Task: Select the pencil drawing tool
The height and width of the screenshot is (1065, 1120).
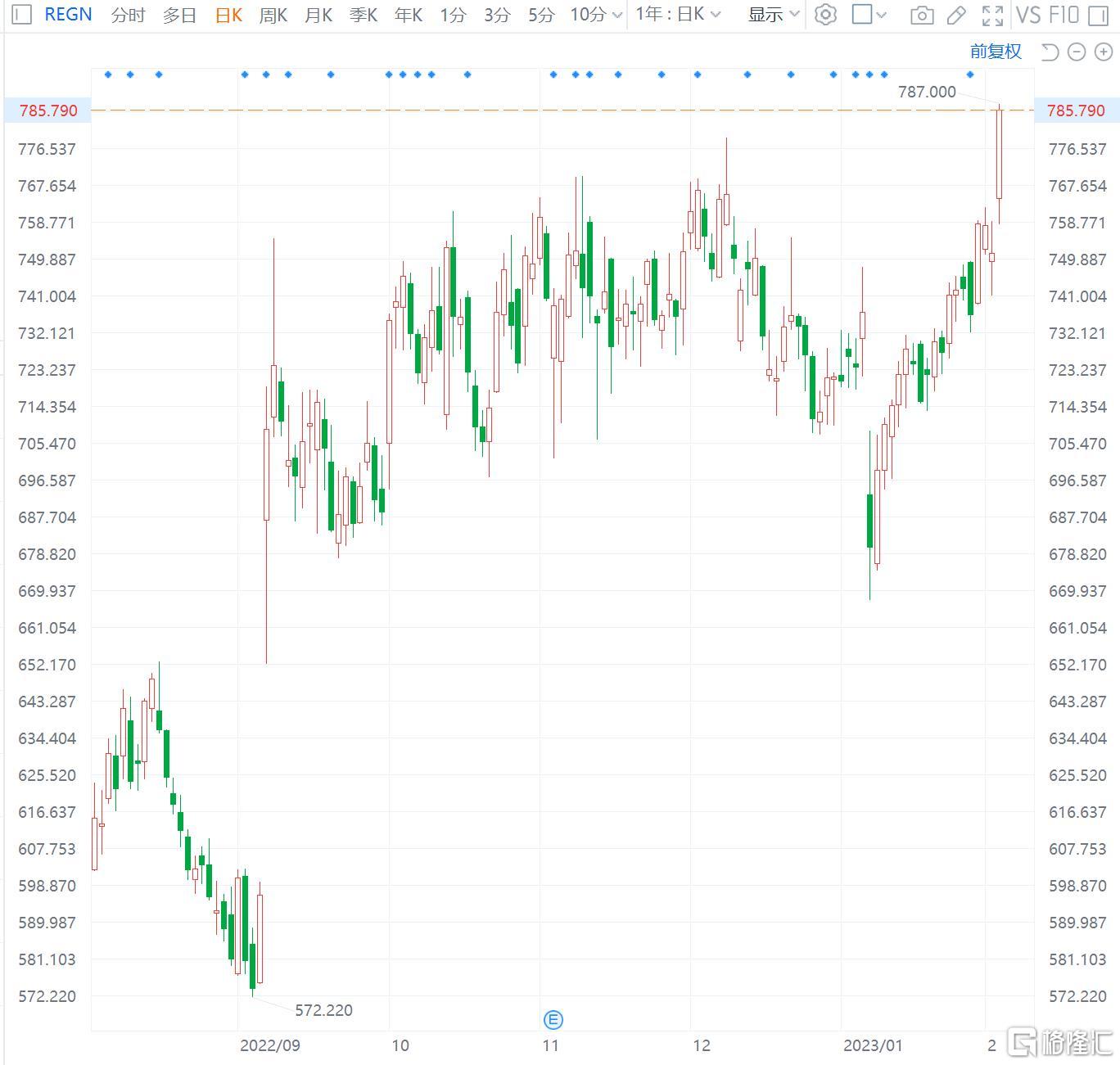Action: point(955,15)
